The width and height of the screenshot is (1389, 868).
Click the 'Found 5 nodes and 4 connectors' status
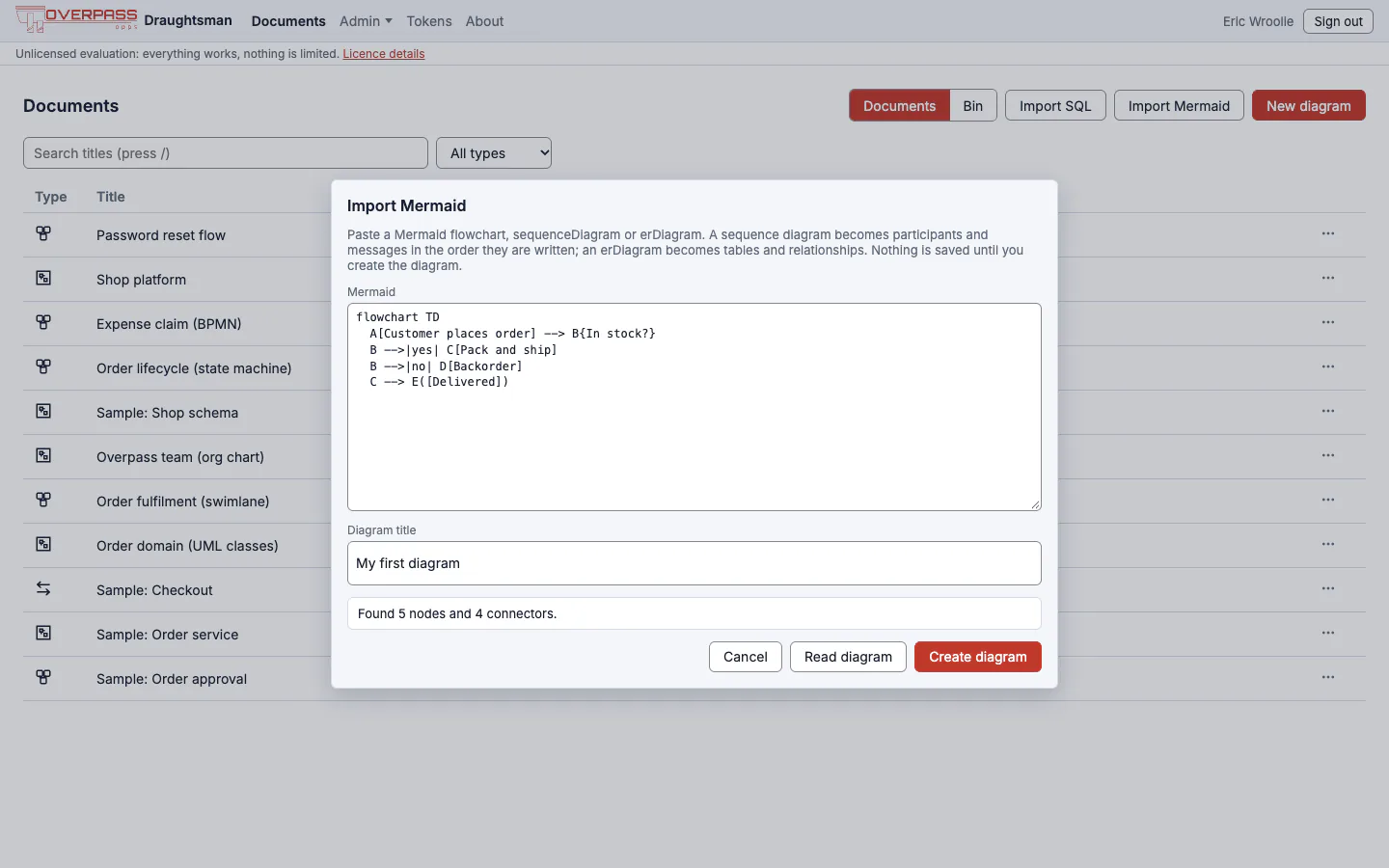click(694, 613)
